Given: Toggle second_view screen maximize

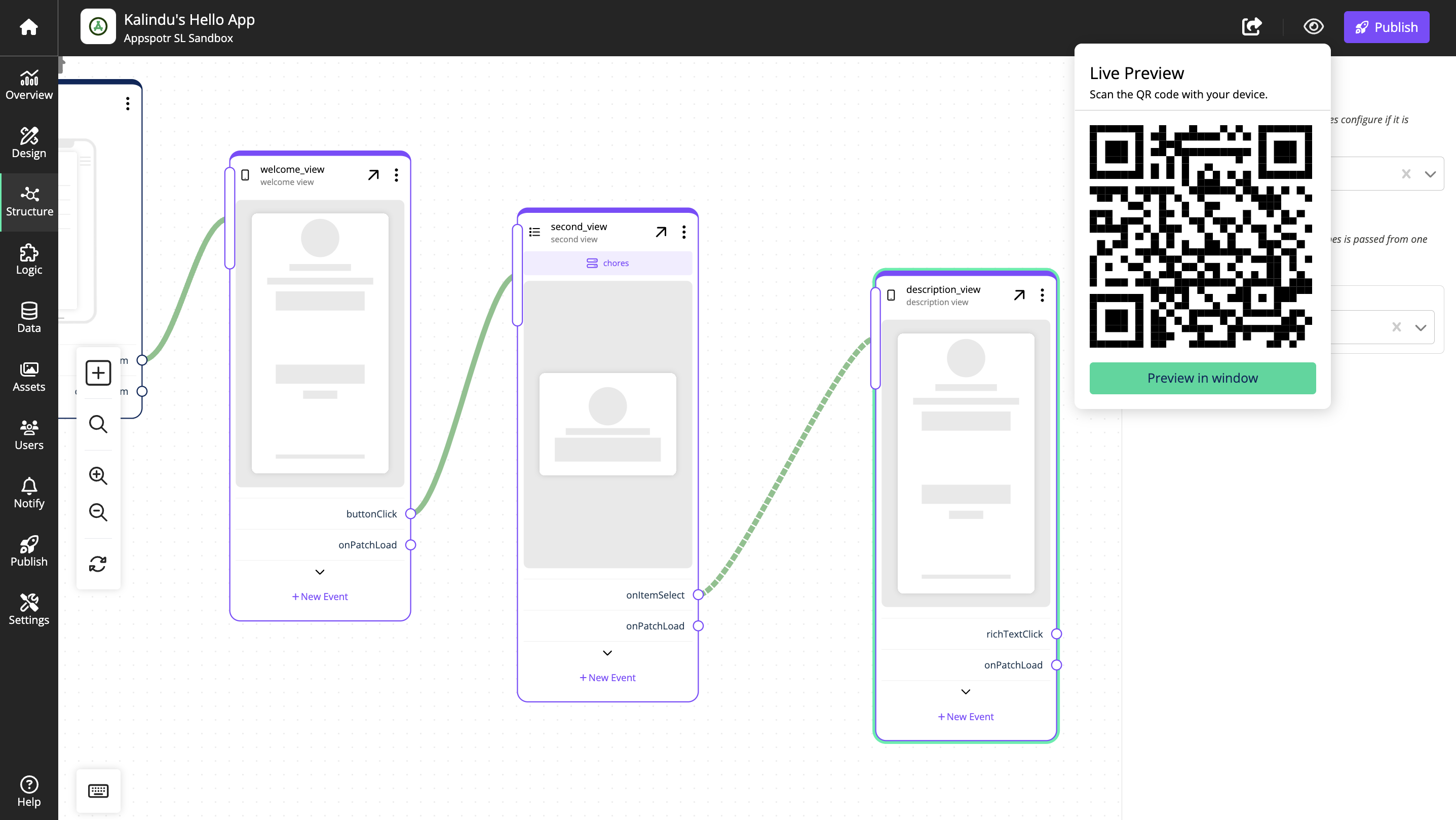Looking at the screenshot, I should tap(661, 231).
